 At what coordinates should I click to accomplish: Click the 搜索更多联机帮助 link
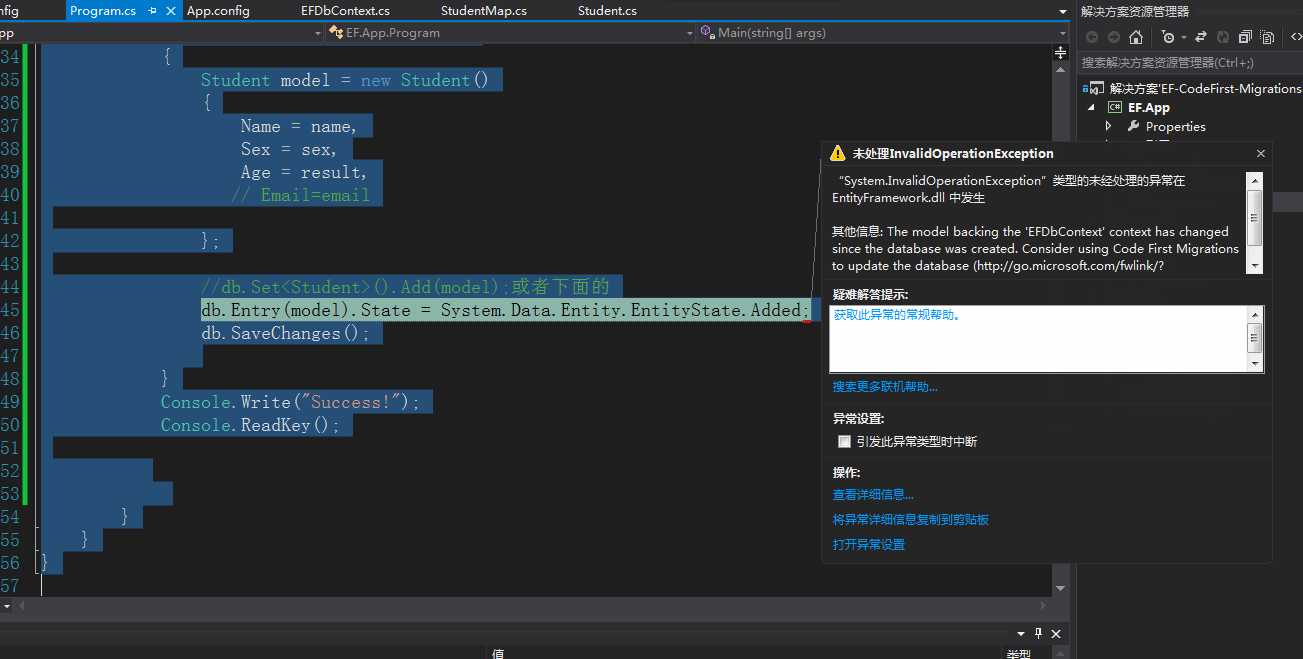[885, 387]
